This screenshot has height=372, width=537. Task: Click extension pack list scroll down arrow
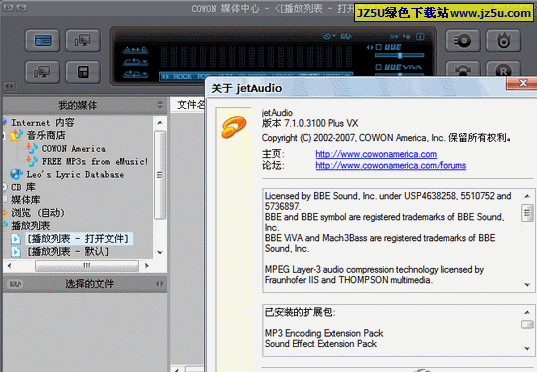[x=527, y=349]
